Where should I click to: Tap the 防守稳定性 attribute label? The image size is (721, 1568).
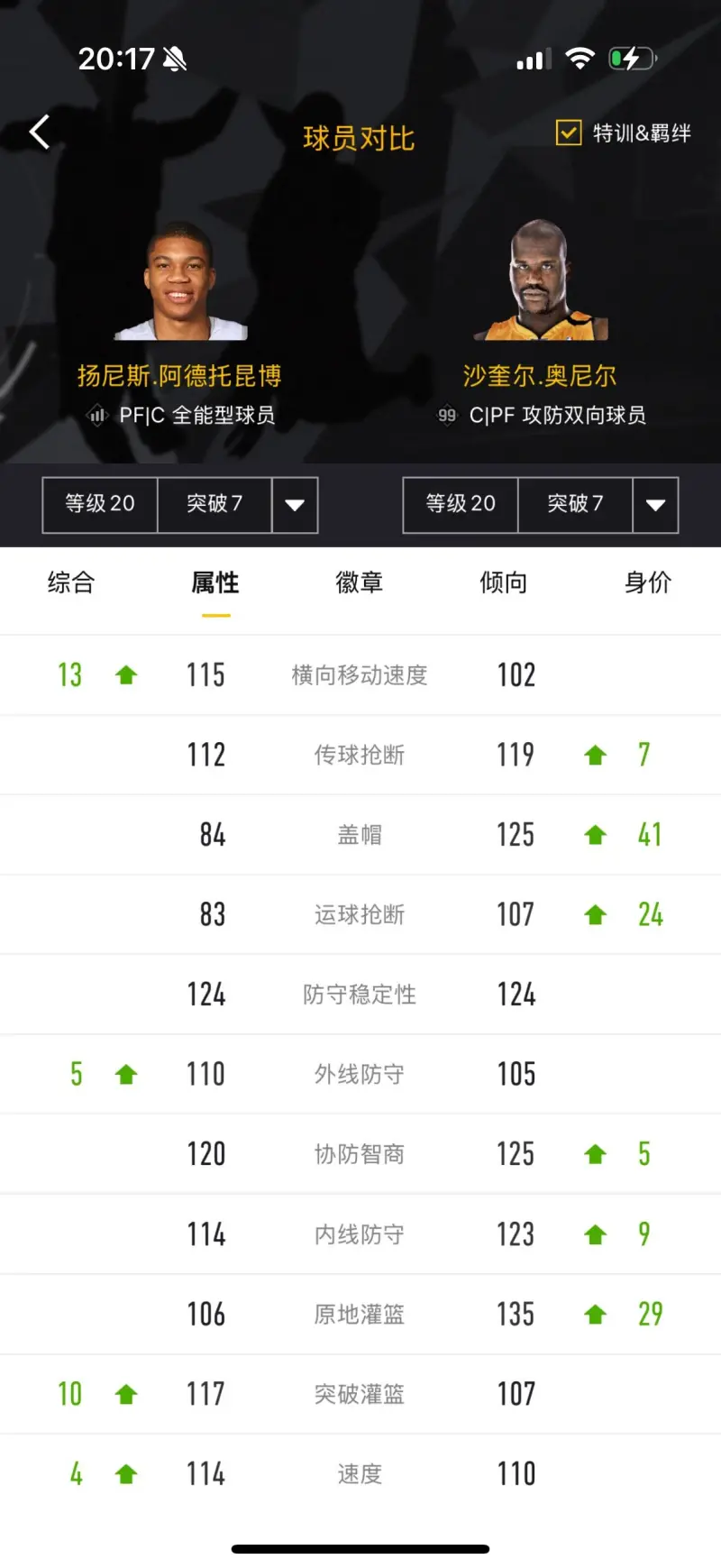[x=360, y=995]
